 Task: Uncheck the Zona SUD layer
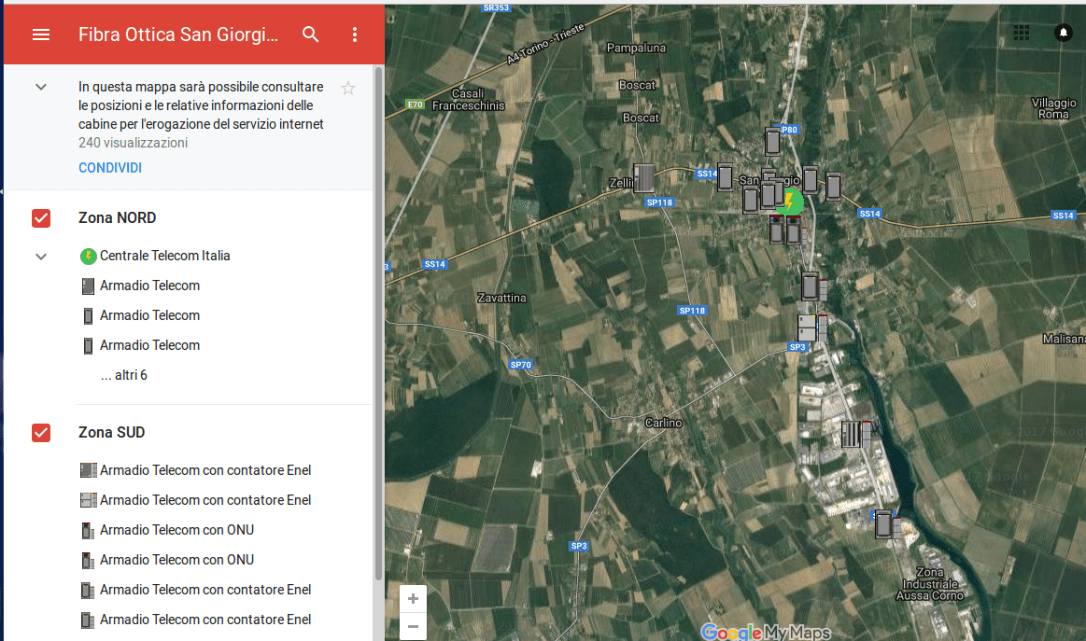41,433
